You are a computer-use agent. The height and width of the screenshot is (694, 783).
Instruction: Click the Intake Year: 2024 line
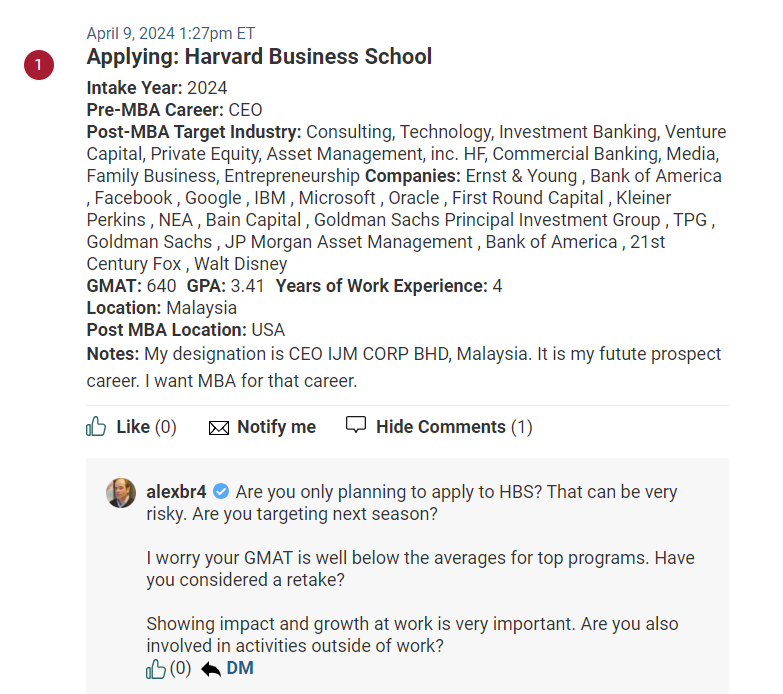(157, 88)
